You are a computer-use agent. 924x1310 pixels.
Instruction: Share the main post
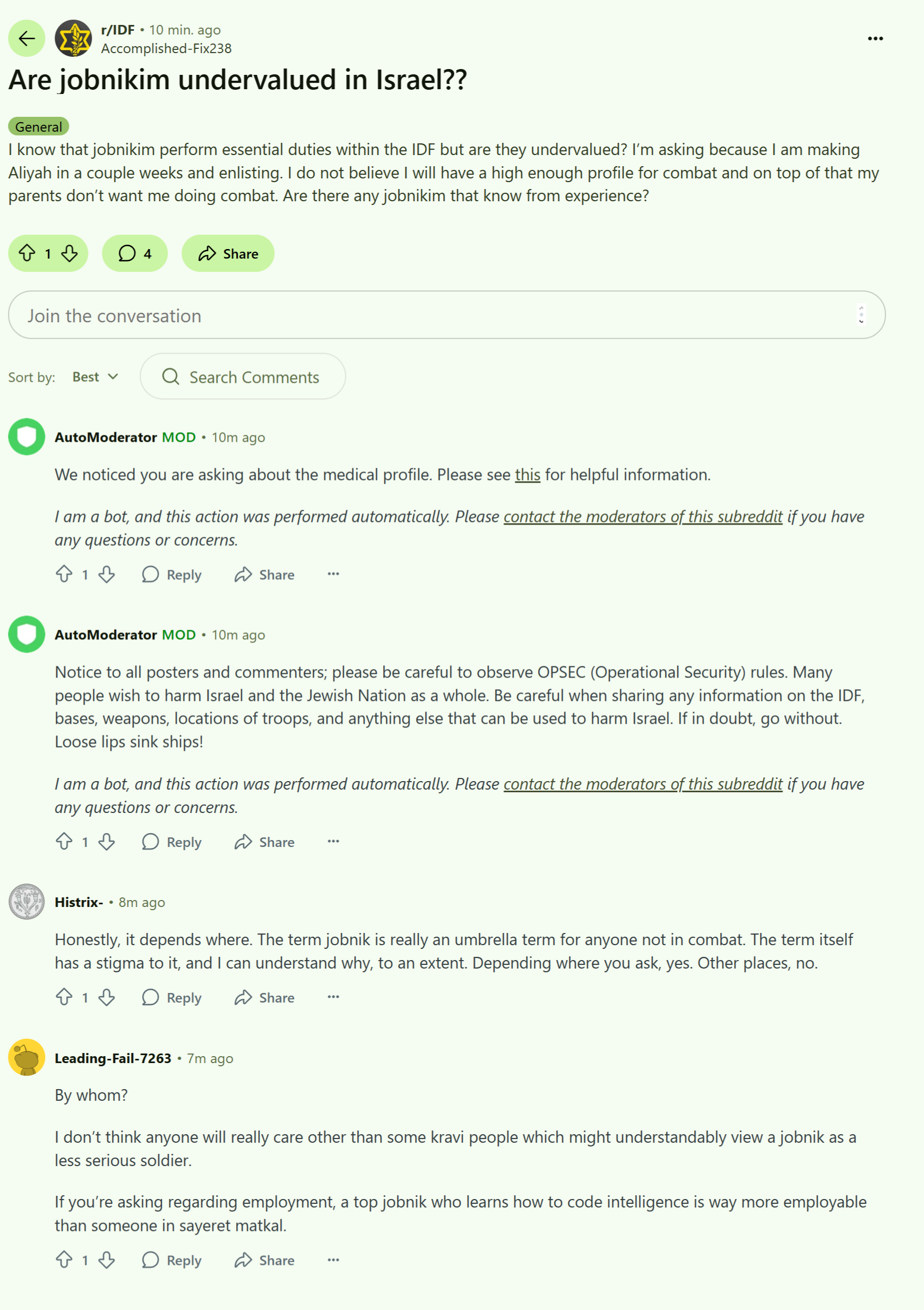(228, 253)
